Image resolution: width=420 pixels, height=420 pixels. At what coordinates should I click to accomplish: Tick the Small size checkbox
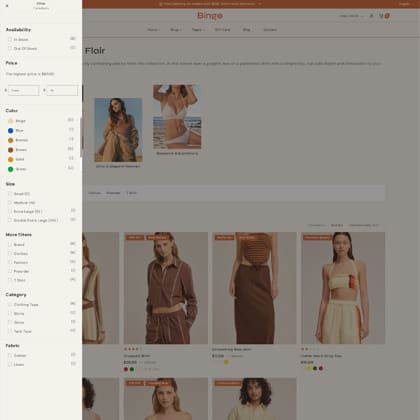click(10, 193)
